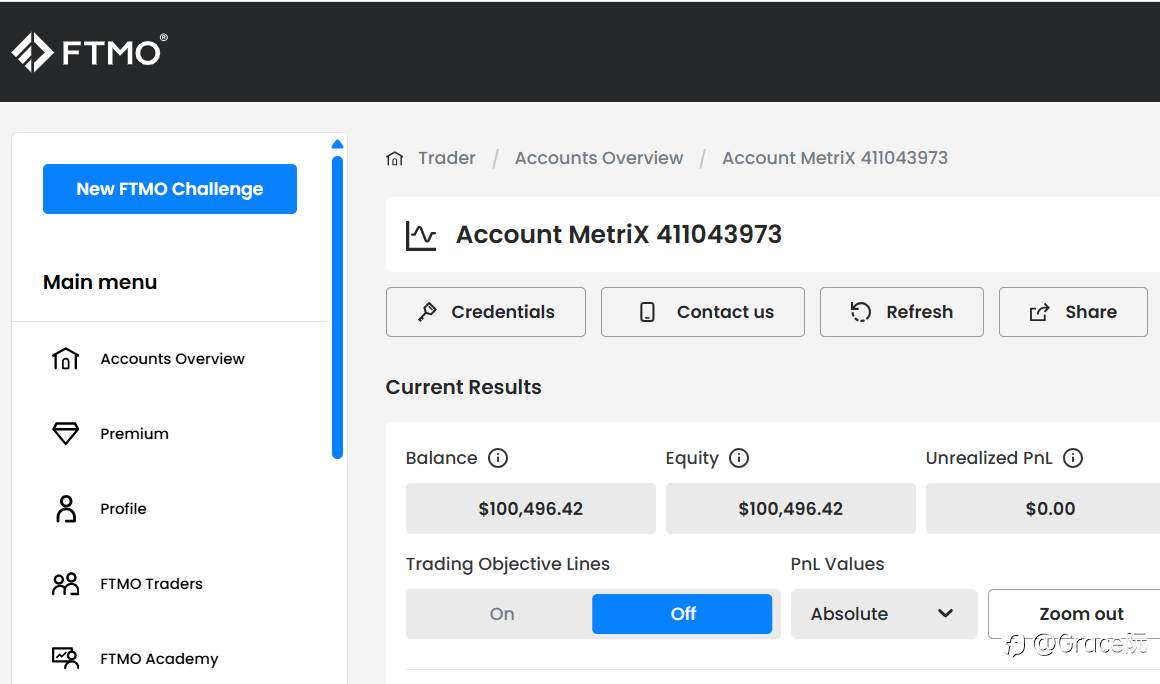The width and height of the screenshot is (1160, 684).
Task: Click the PnL Values label
Action: tap(837, 564)
